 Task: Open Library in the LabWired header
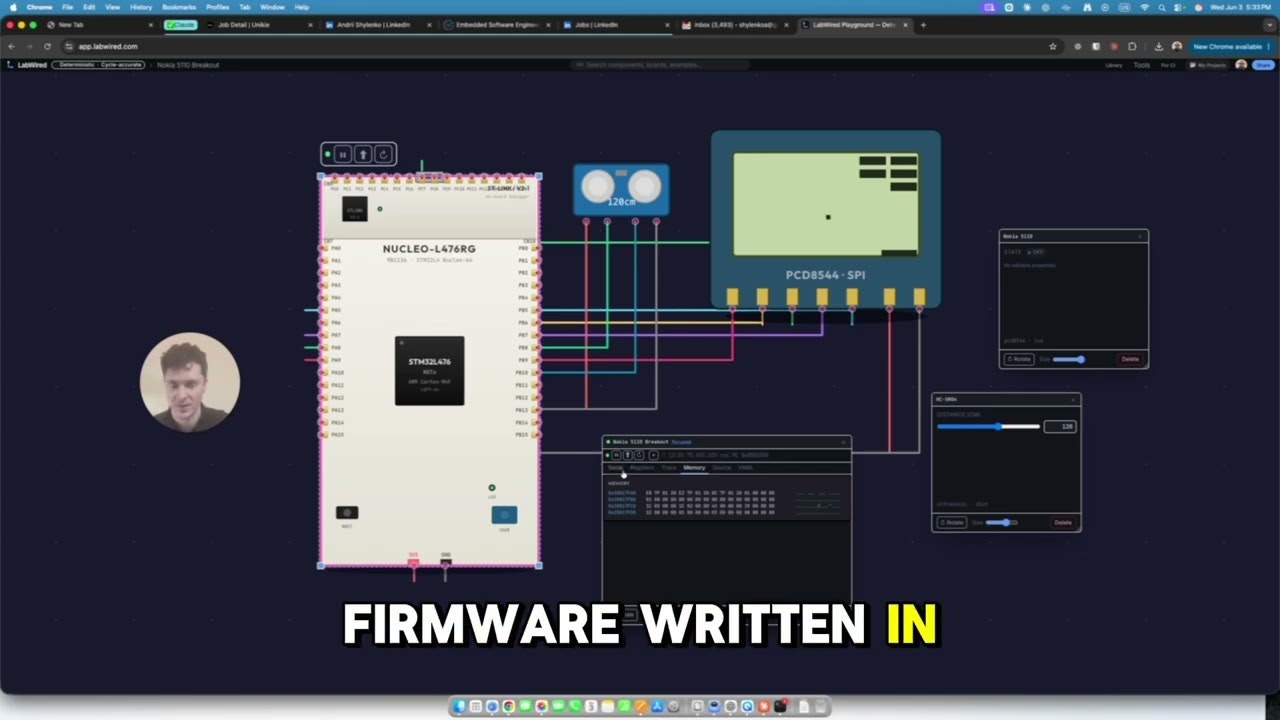coord(1113,65)
